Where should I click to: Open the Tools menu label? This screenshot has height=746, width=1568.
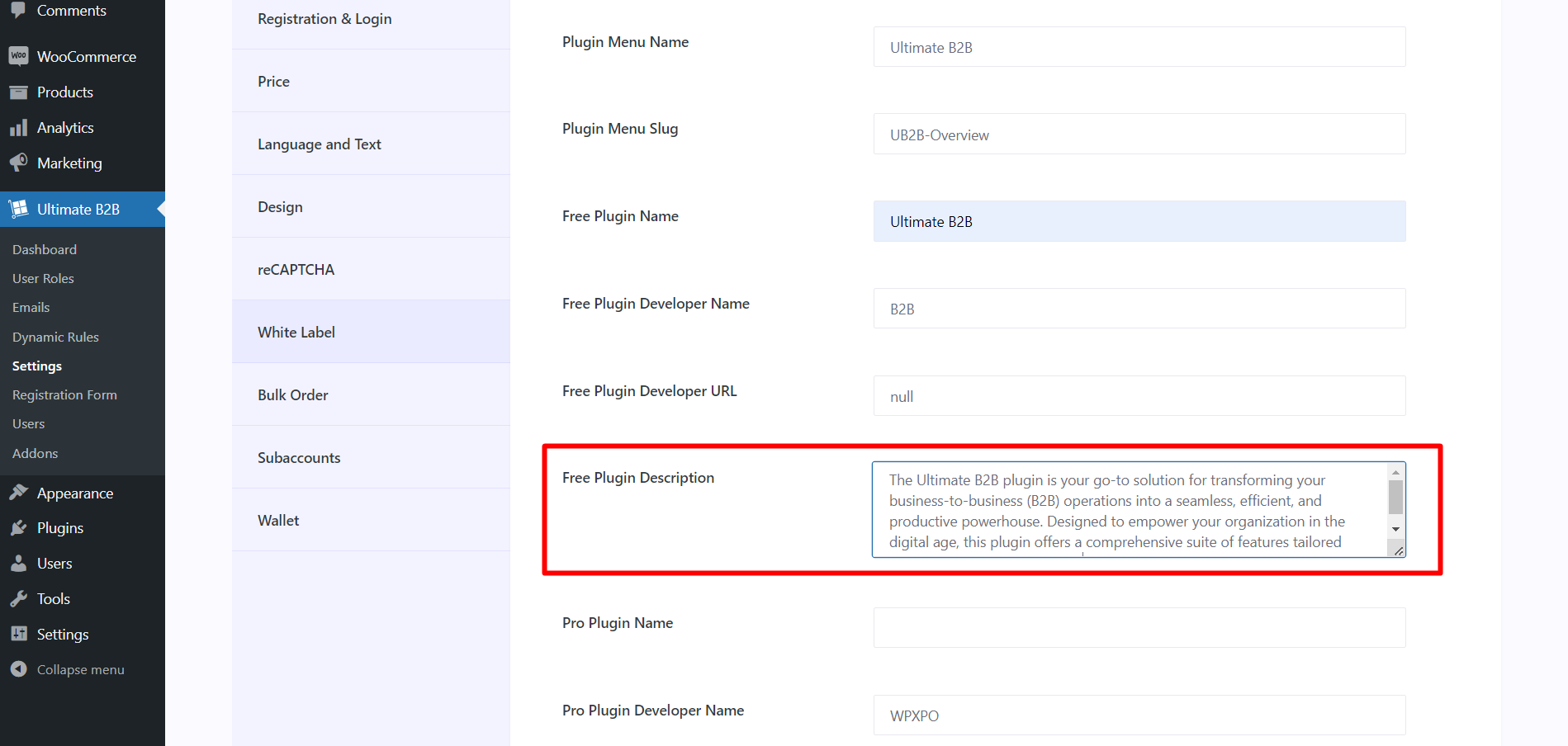click(54, 599)
